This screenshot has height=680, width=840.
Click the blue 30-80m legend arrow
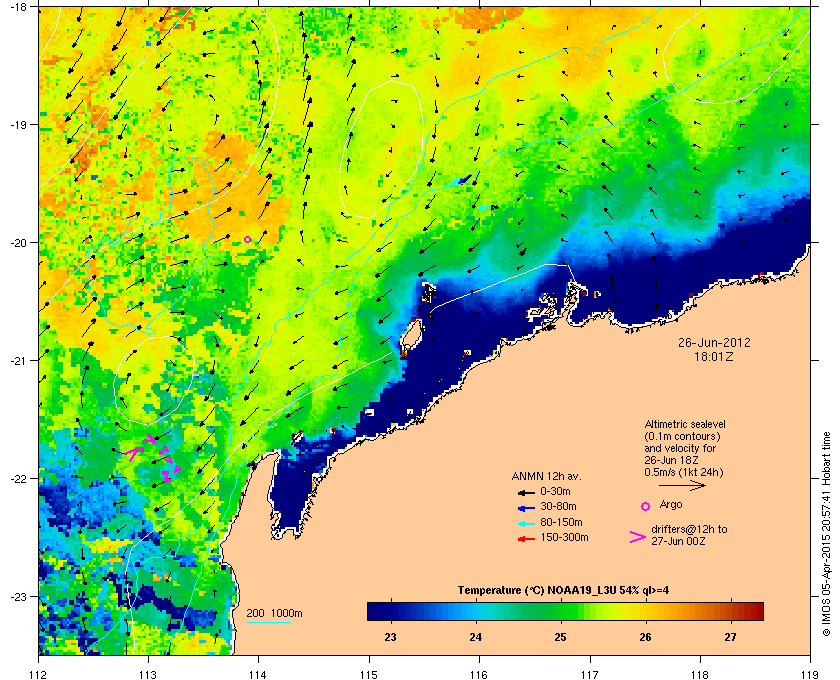(526, 507)
